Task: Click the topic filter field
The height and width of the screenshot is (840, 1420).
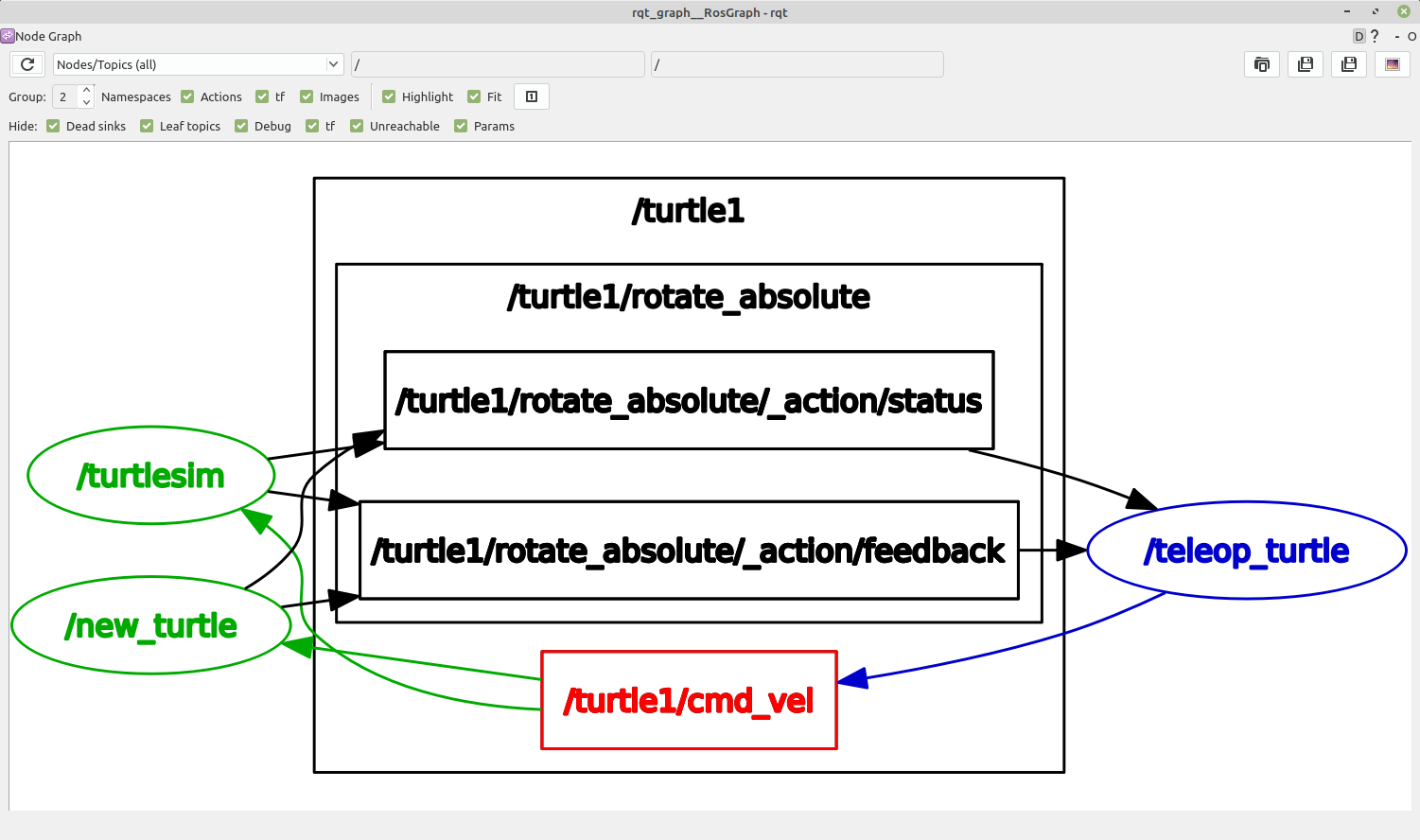Action: coord(798,64)
